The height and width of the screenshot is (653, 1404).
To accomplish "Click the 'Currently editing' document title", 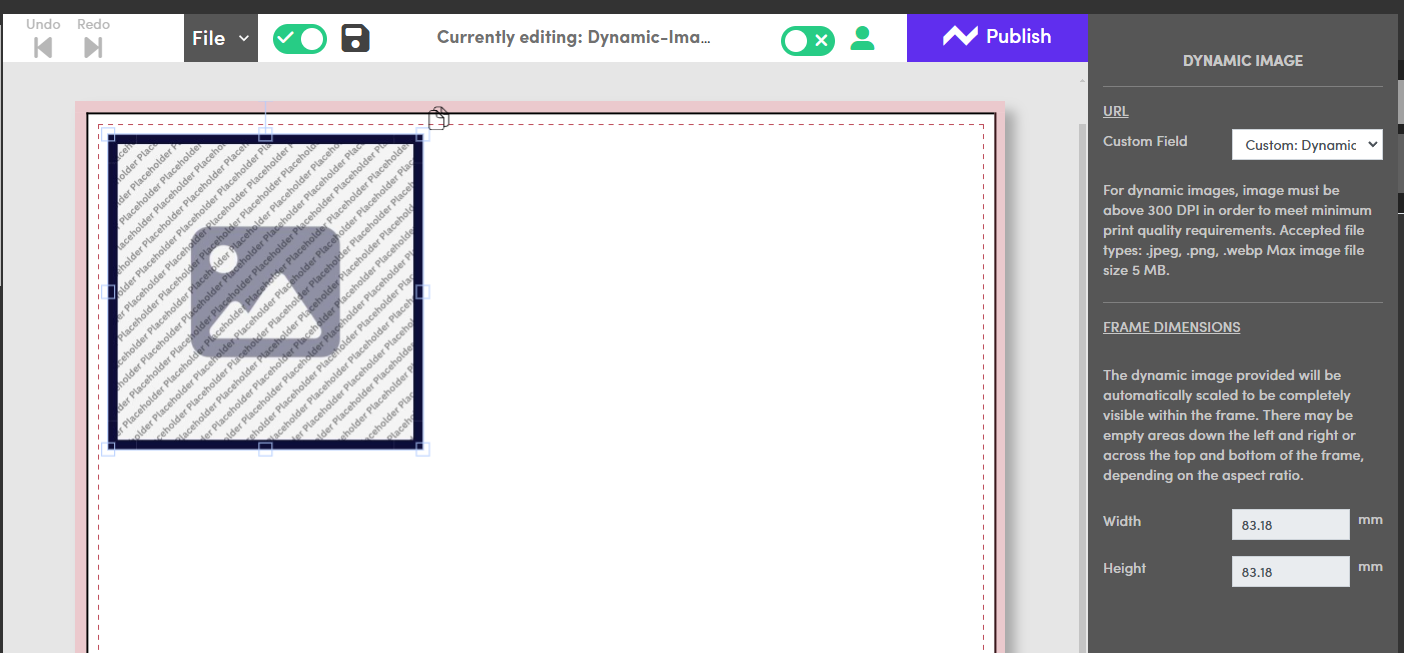I will pyautogui.click(x=574, y=38).
